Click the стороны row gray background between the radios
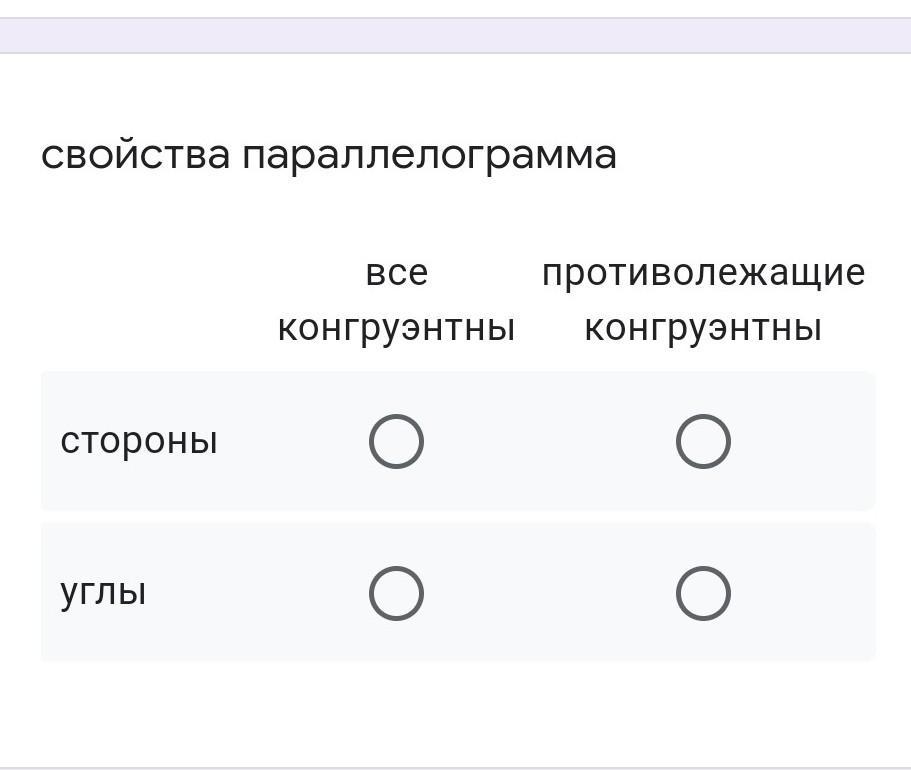This screenshot has width=911, height=770. coord(550,442)
